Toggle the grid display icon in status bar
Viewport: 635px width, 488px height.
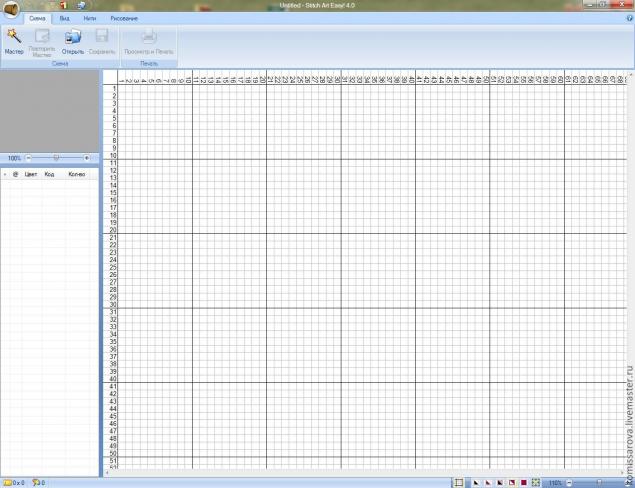tap(458, 482)
